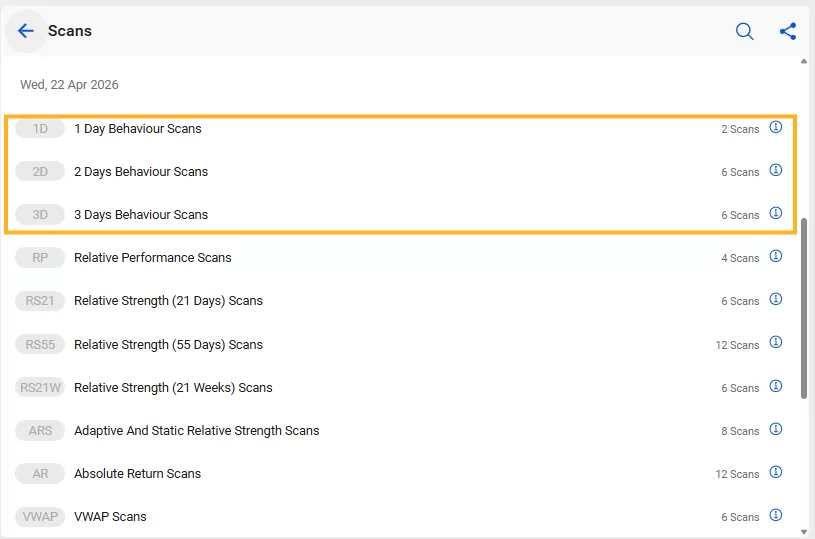815x539 pixels.
Task: Show info for 2 Days Behaviour Scans
Action: coord(776,171)
